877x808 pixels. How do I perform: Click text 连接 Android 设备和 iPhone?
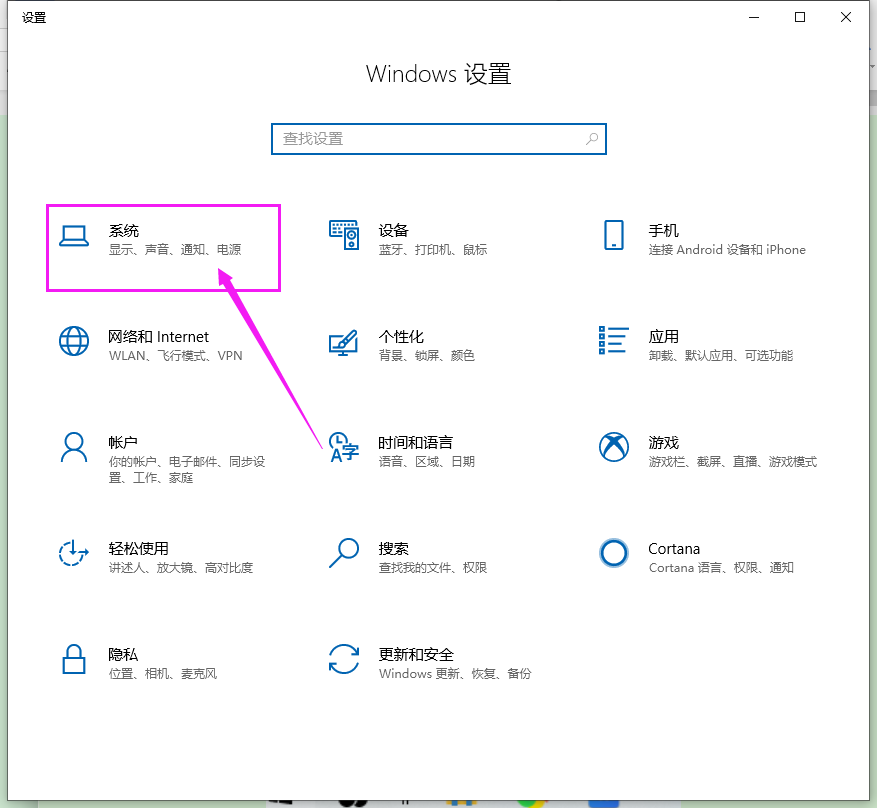coord(727,249)
